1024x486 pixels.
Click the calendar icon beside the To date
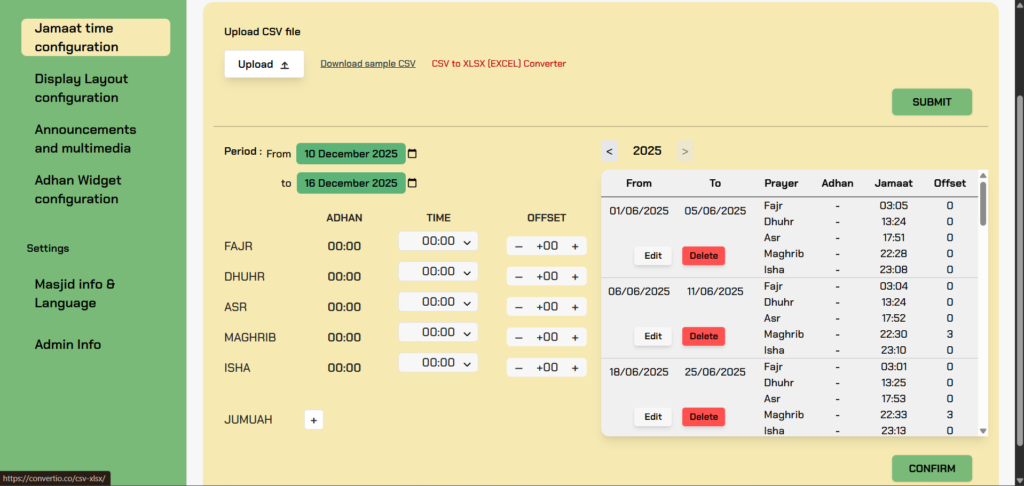pyautogui.click(x=413, y=183)
